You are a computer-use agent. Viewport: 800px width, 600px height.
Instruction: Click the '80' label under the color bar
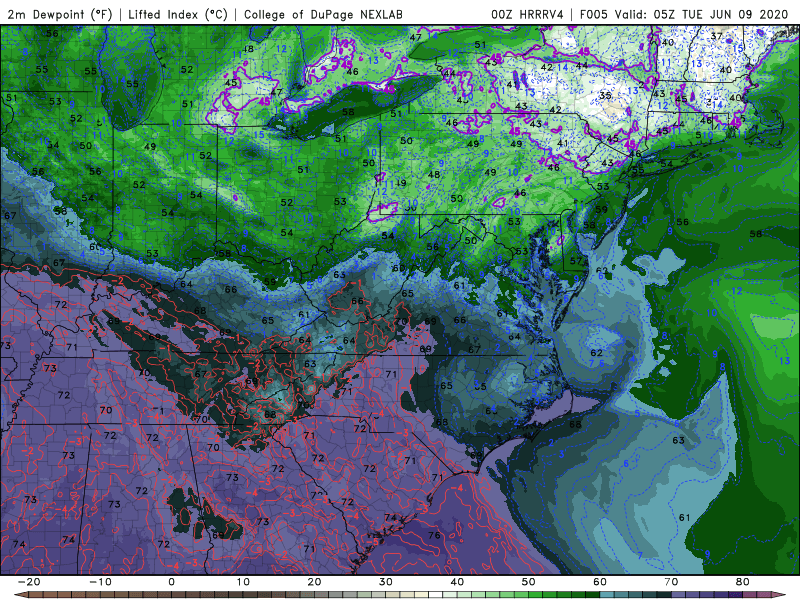tap(743, 582)
